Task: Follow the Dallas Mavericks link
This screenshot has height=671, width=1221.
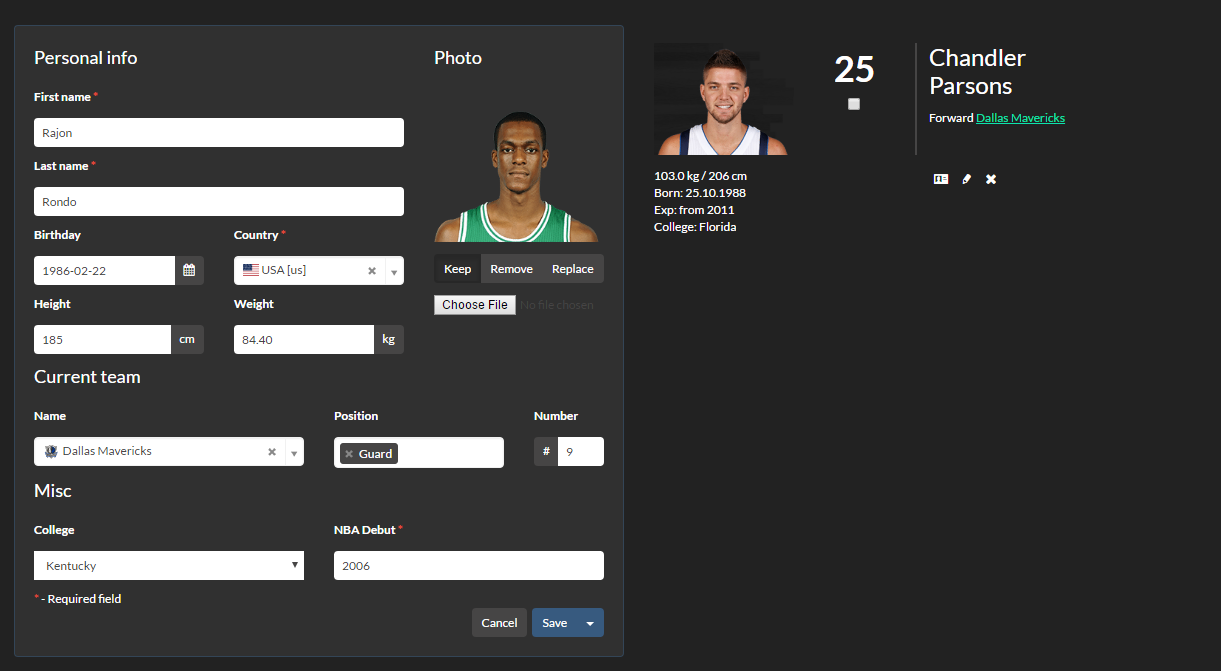Action: pyautogui.click(x=1020, y=118)
